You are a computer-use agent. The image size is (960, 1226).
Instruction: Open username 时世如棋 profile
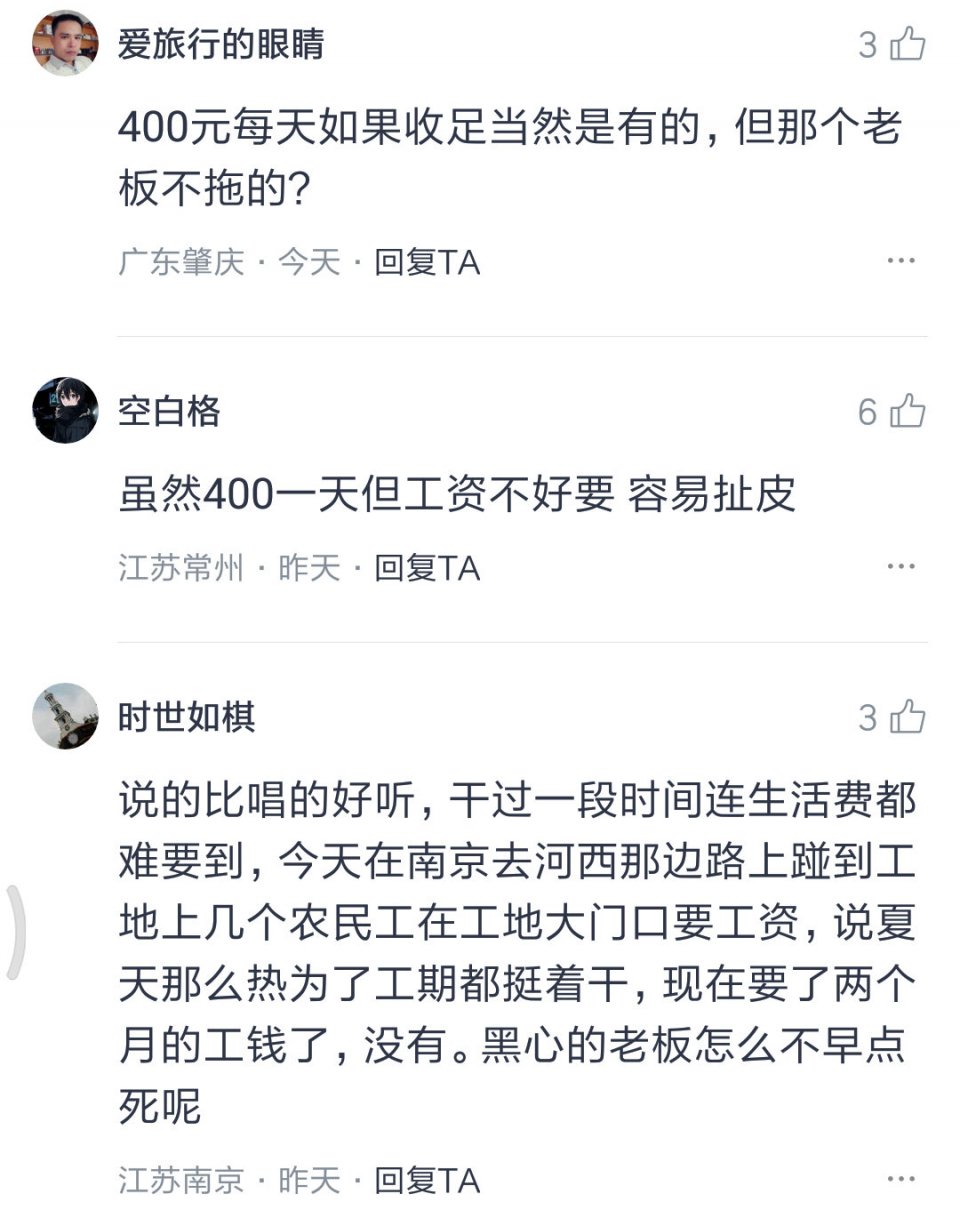(187, 717)
